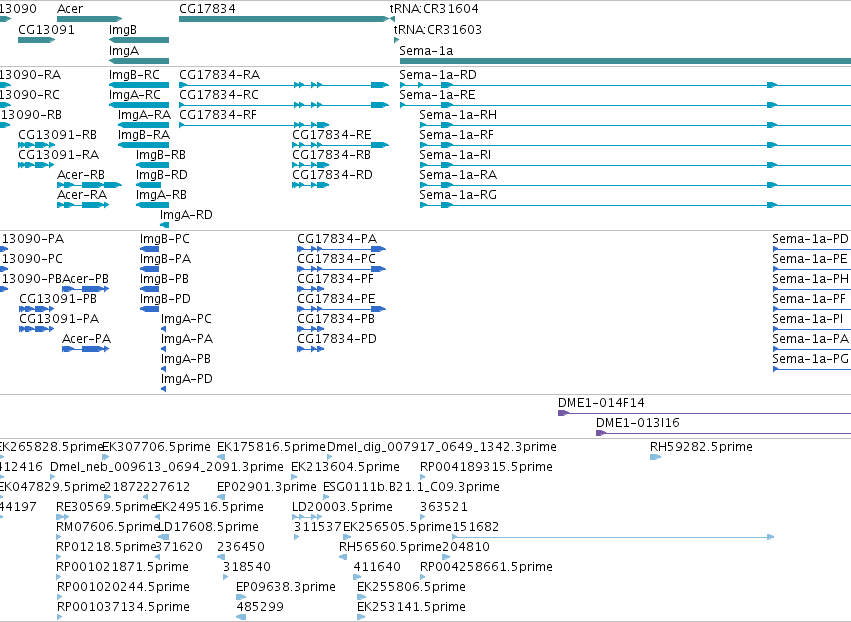Select feature 485299
This screenshot has width=851, height=622.
pyautogui.click(x=241, y=617)
